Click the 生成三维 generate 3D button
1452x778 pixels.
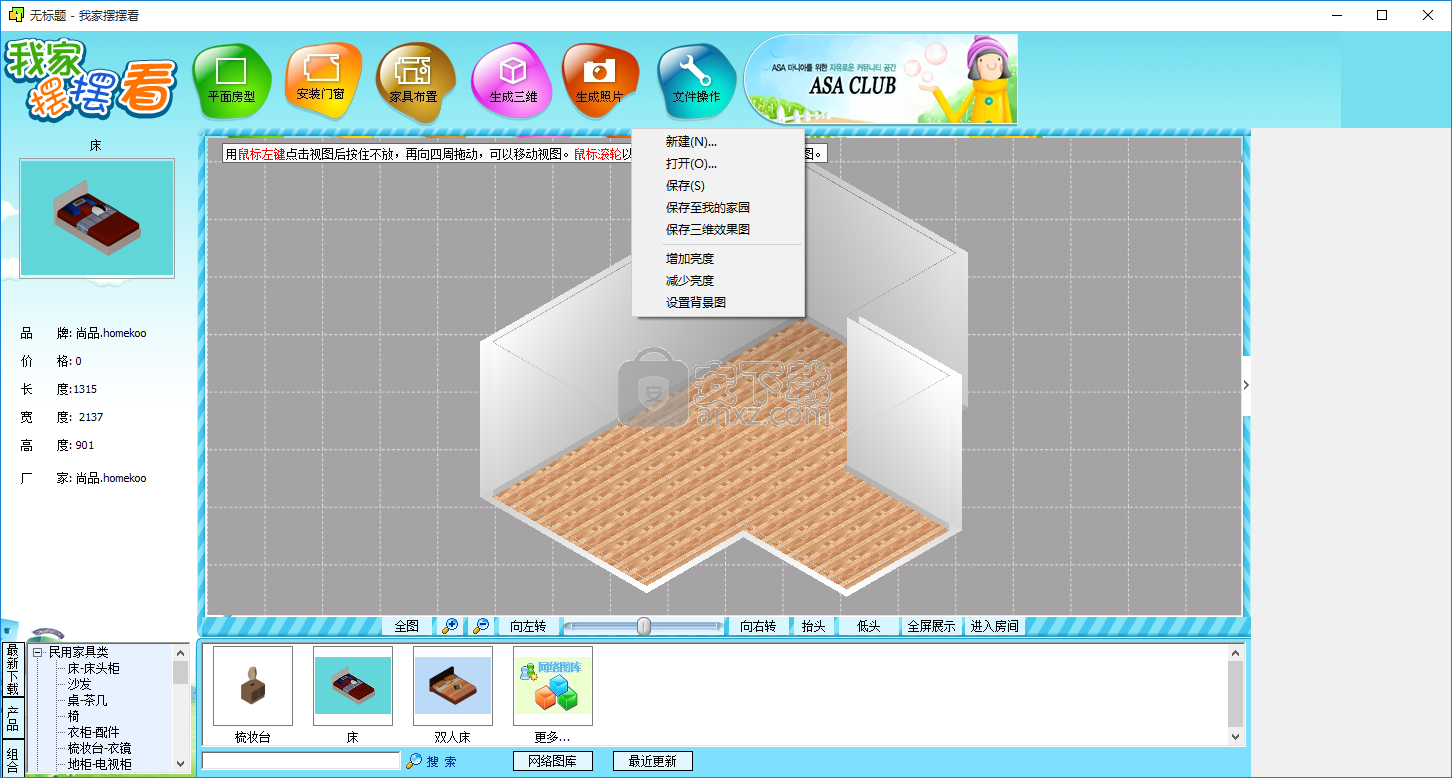(x=512, y=82)
